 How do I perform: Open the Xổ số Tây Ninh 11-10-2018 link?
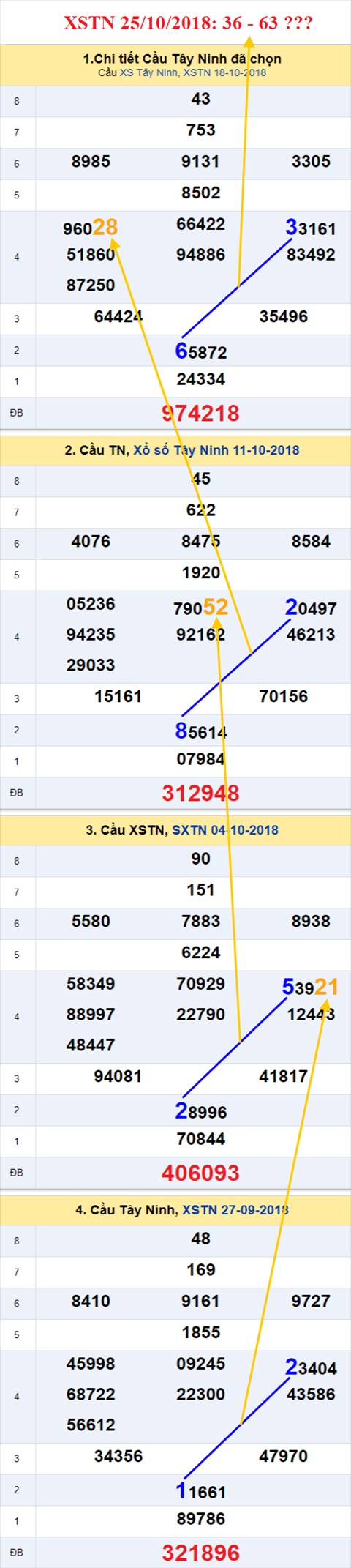pos(216,450)
